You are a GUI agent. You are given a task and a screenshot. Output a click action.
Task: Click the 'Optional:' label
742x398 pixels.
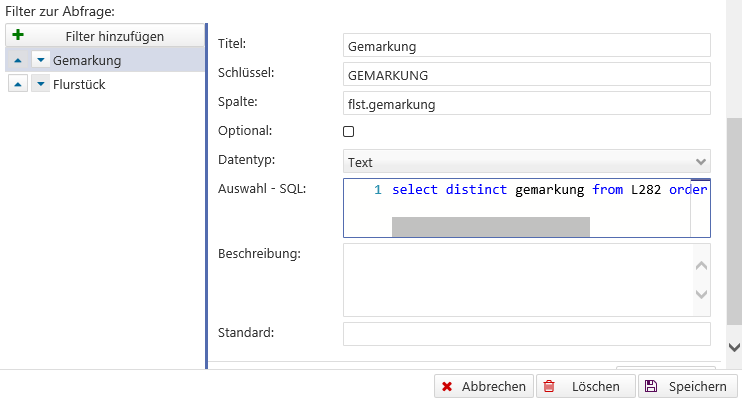click(x=245, y=131)
